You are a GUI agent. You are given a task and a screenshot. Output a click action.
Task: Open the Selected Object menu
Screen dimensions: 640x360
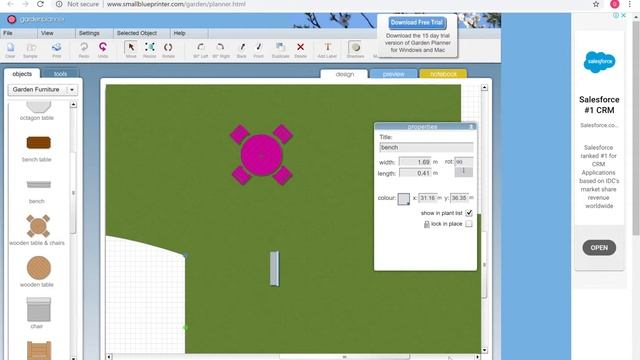pos(137,33)
